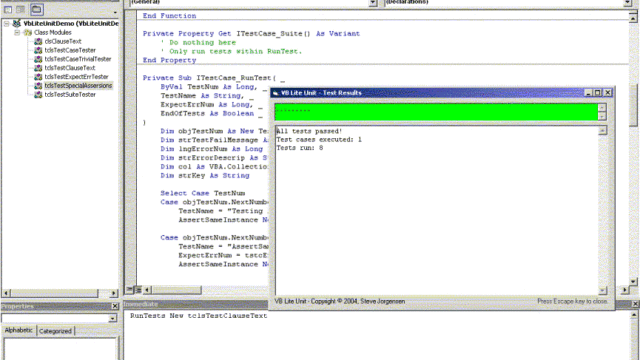The image size is (640, 360).
Task: Select tclsTestSpecialAssersions in the project tree
Action: (x=78, y=86)
